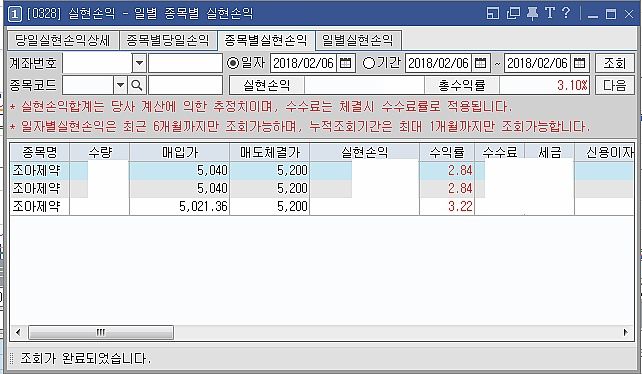Image resolution: width=642 pixels, height=374 pixels.
Task: Click the 매입가 column header
Action: [179, 152]
